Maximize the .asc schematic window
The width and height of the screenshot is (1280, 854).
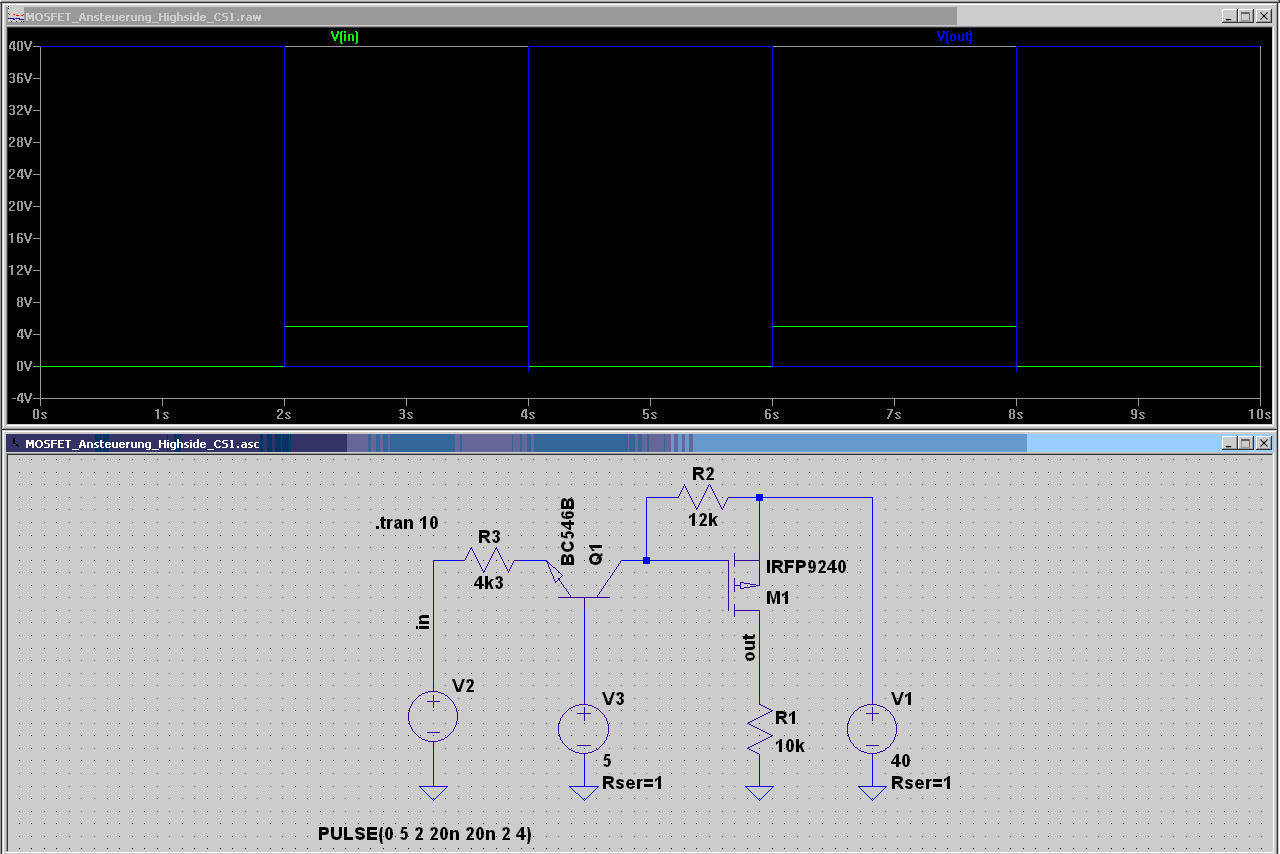[1246, 443]
